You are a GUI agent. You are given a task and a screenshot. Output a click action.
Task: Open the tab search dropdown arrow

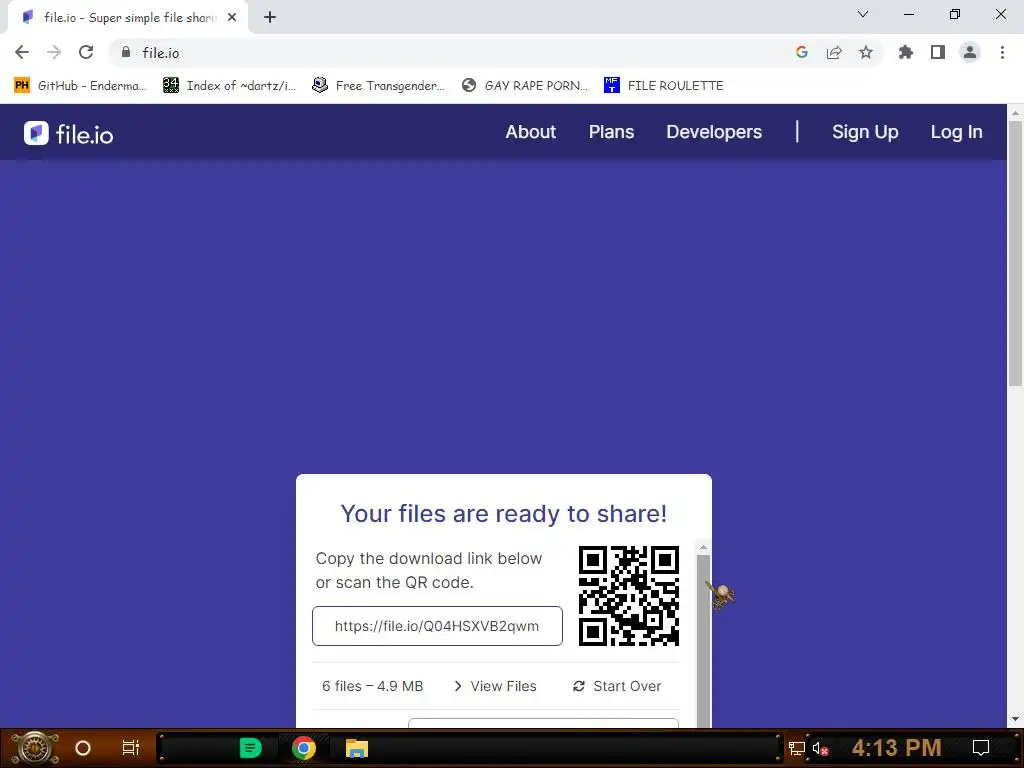863,14
